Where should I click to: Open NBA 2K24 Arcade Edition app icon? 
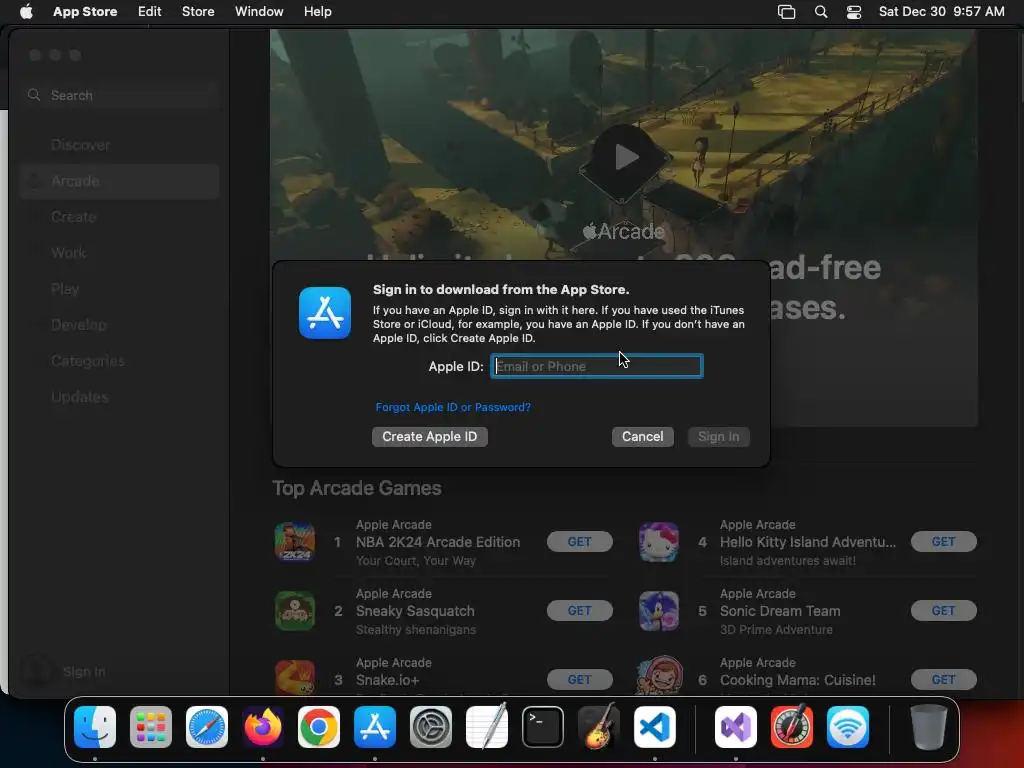click(295, 541)
